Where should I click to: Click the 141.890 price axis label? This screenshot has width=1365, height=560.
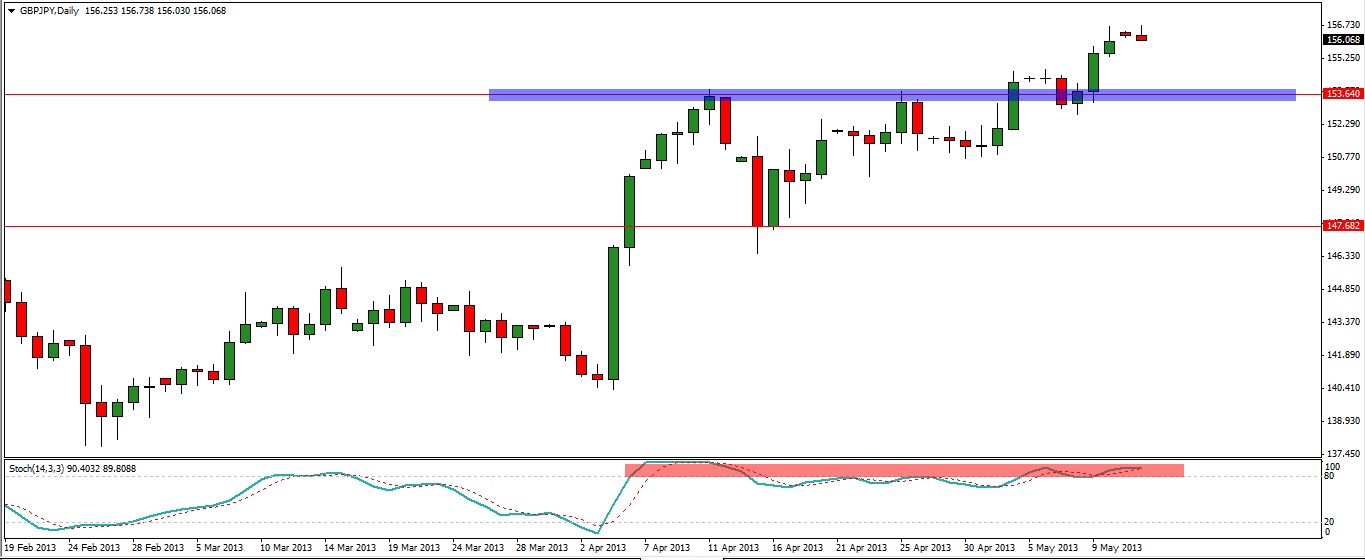click(x=1342, y=355)
